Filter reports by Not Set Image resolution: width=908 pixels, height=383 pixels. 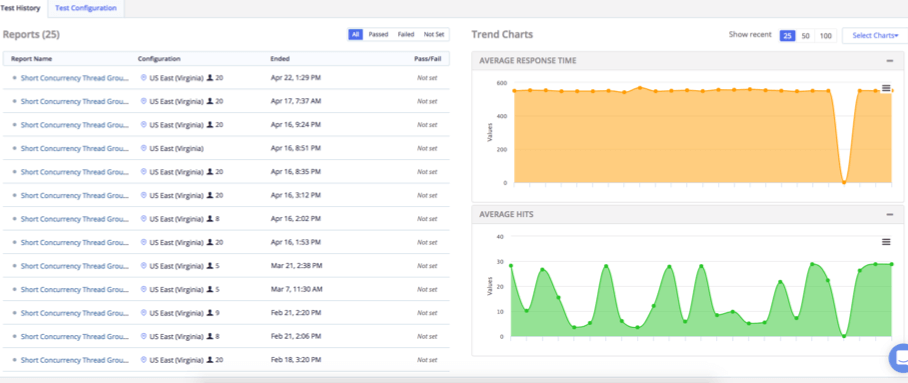click(434, 35)
